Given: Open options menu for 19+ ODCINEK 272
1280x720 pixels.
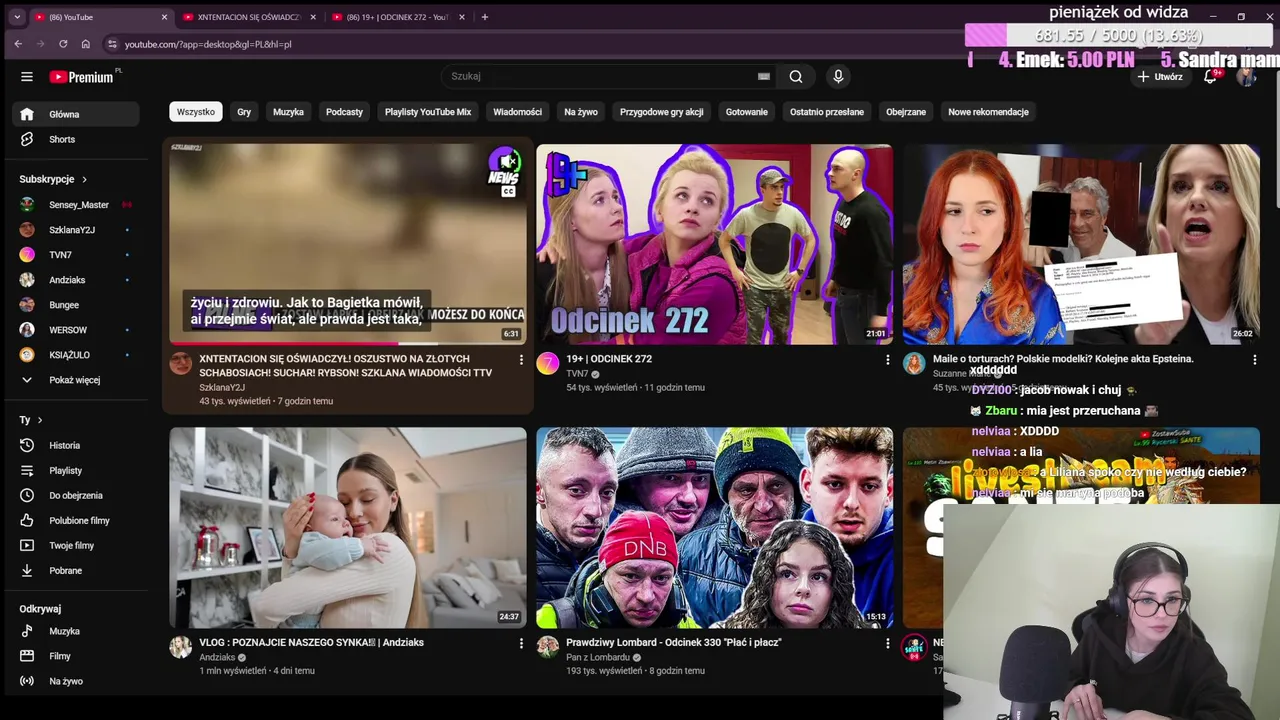Looking at the screenshot, I should coord(887,359).
